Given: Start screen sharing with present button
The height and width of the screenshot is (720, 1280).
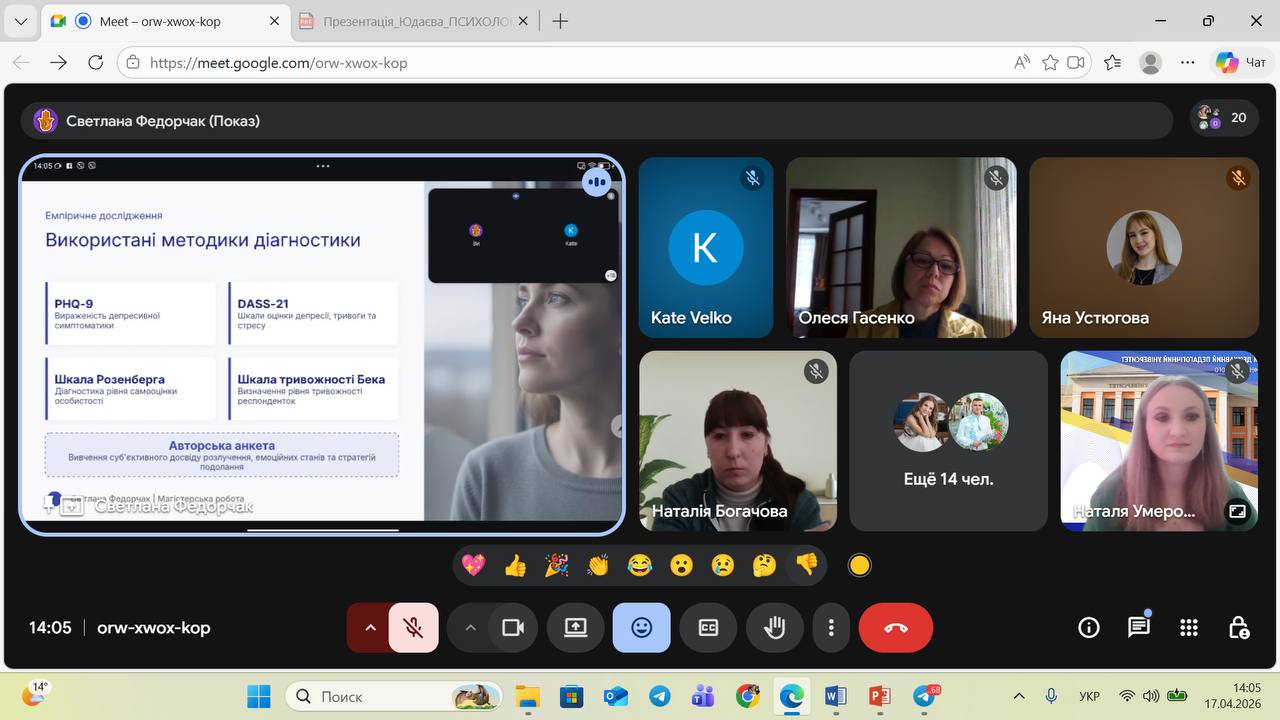Looking at the screenshot, I should [575, 628].
